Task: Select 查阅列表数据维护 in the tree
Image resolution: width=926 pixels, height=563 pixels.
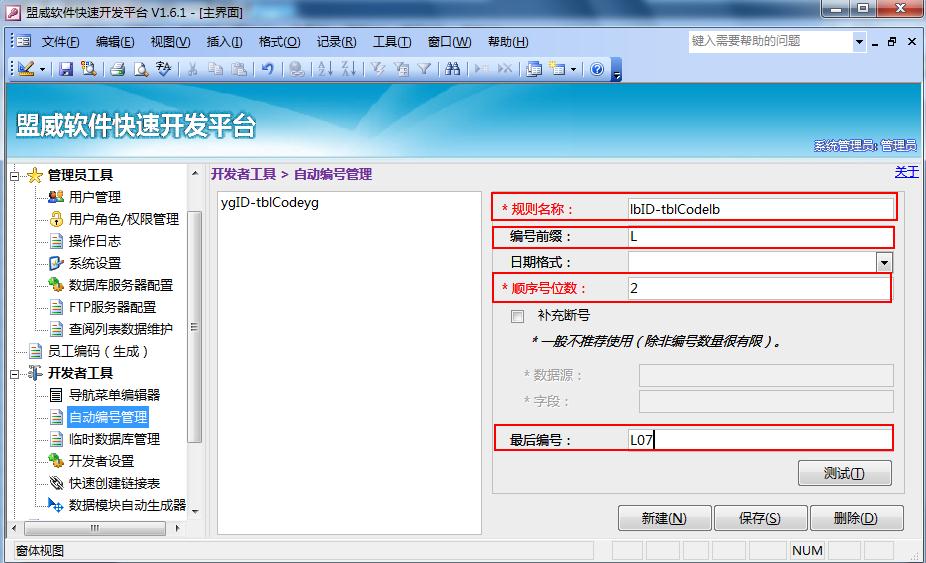Action: (120, 329)
